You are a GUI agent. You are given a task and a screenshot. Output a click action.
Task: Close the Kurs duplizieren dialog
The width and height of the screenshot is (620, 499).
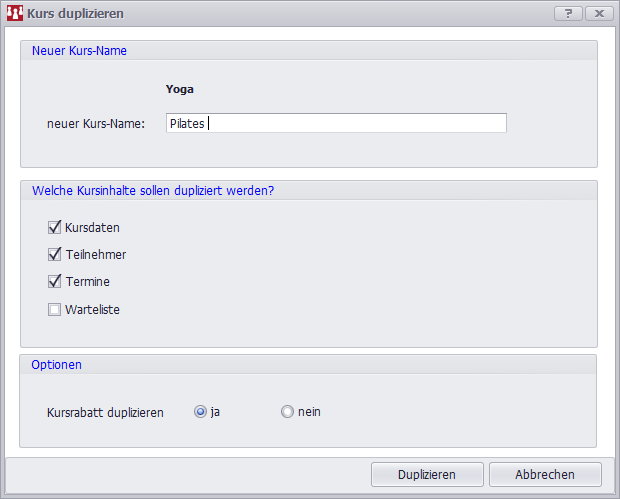(x=598, y=14)
